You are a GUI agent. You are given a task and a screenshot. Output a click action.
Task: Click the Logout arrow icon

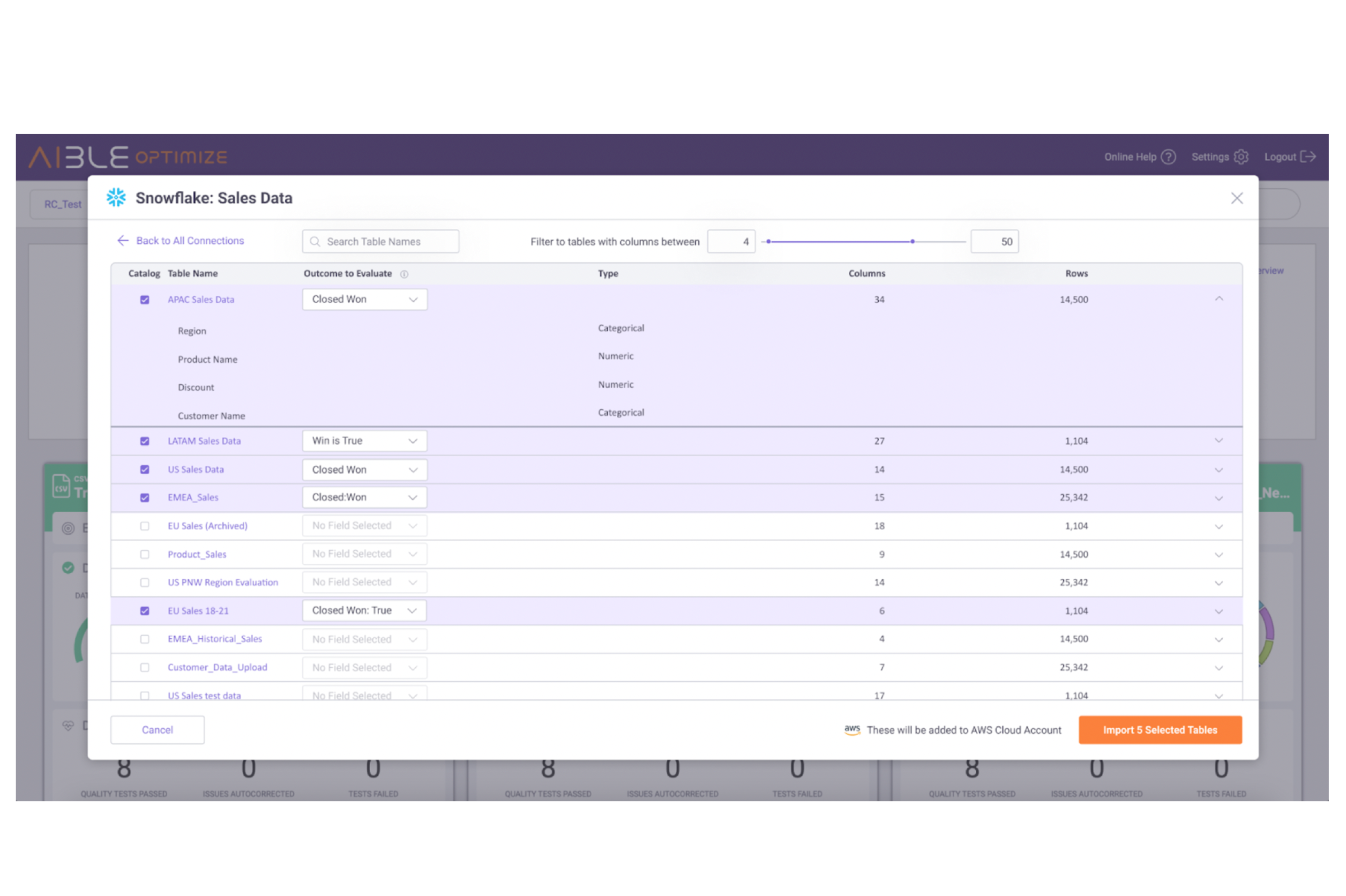coord(1309,157)
